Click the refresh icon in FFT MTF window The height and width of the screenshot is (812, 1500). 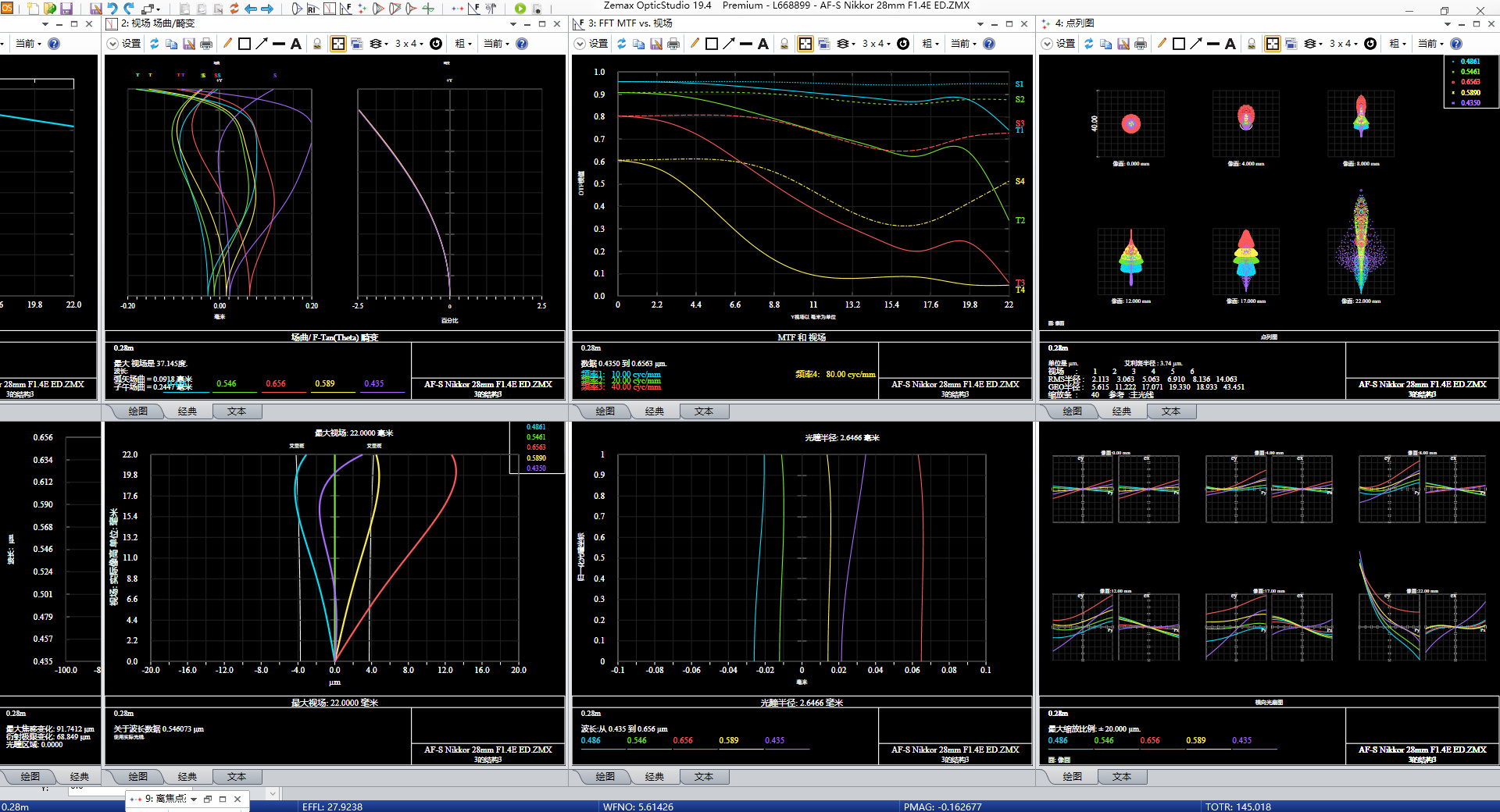click(x=621, y=44)
